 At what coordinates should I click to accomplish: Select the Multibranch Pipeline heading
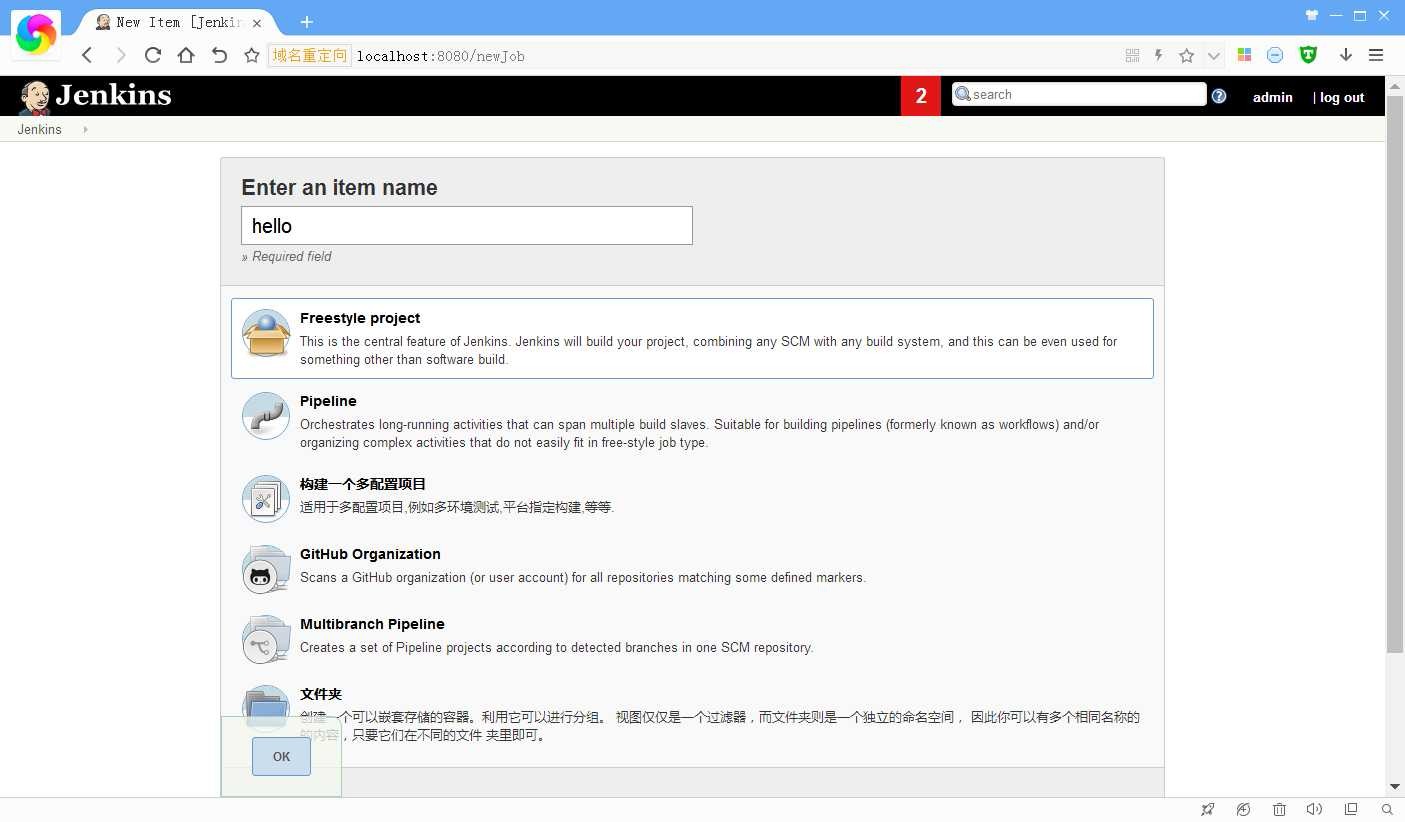coord(372,624)
